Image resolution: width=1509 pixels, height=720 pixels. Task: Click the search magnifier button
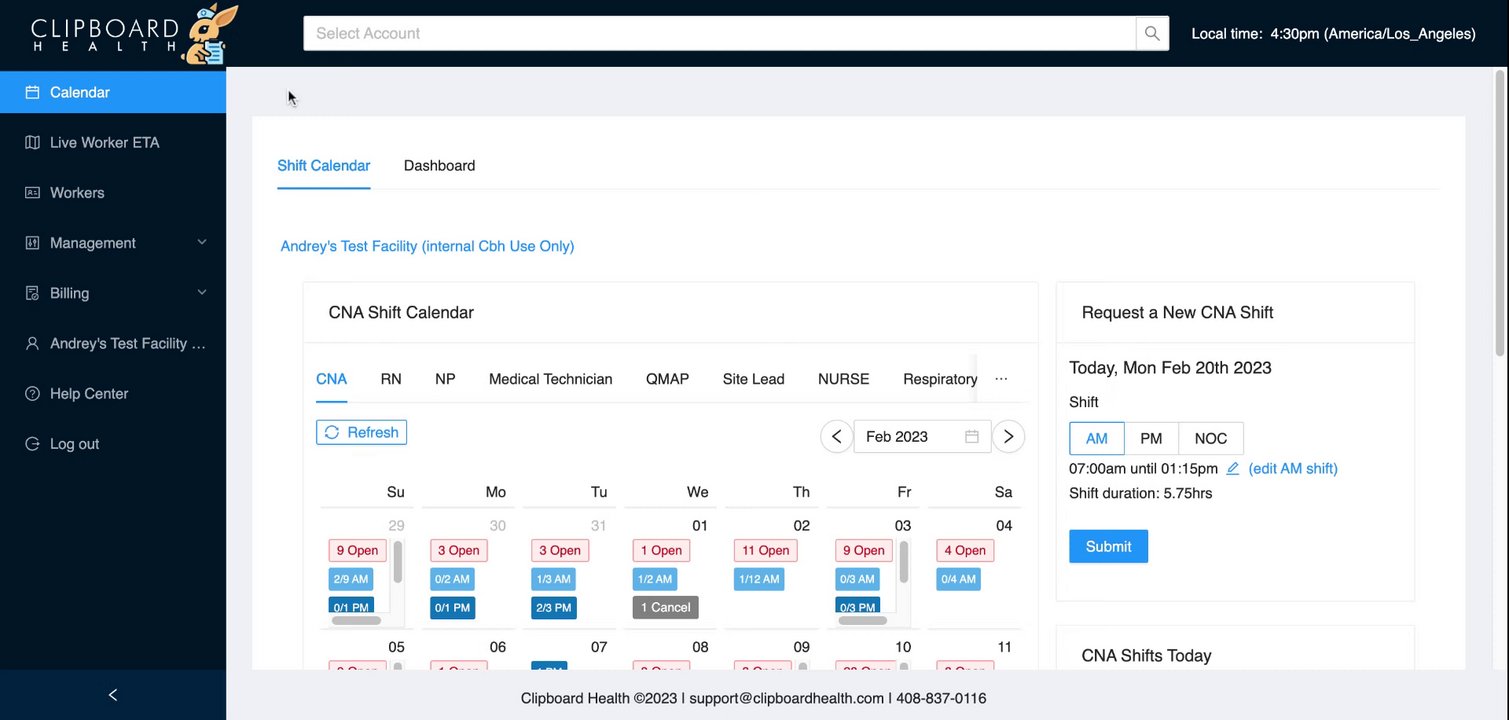(1152, 33)
